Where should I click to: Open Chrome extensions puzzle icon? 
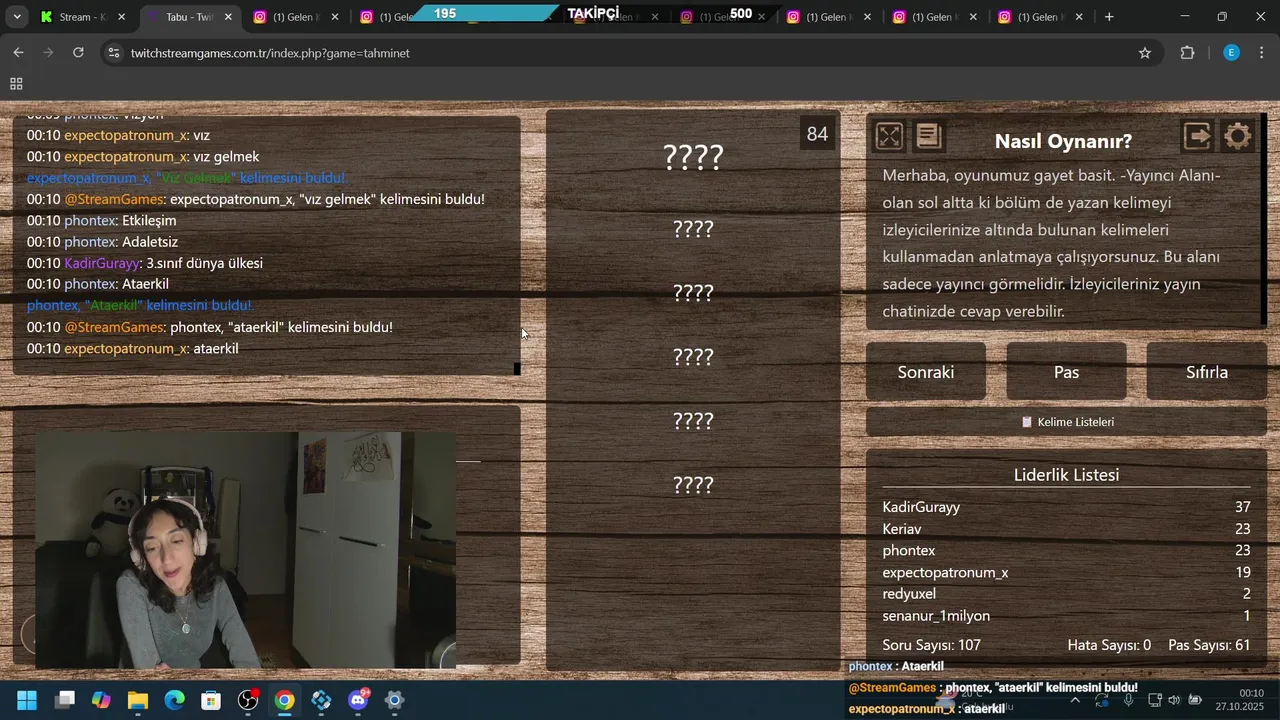(x=1188, y=53)
